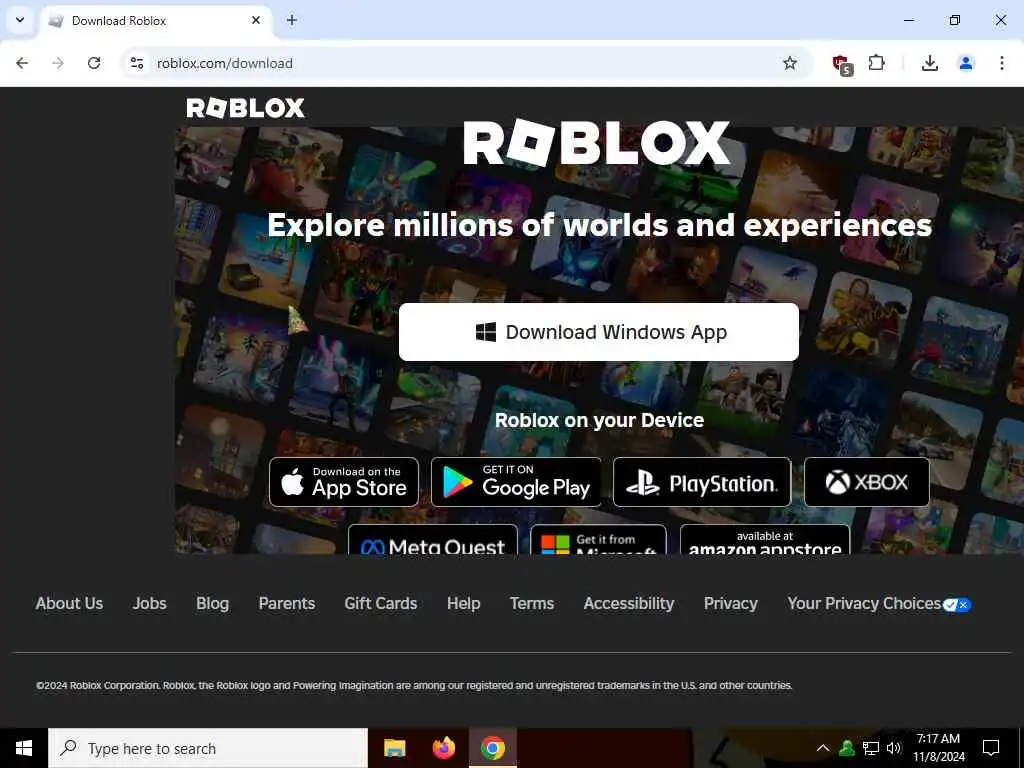Click the green user tray icon

click(847, 748)
